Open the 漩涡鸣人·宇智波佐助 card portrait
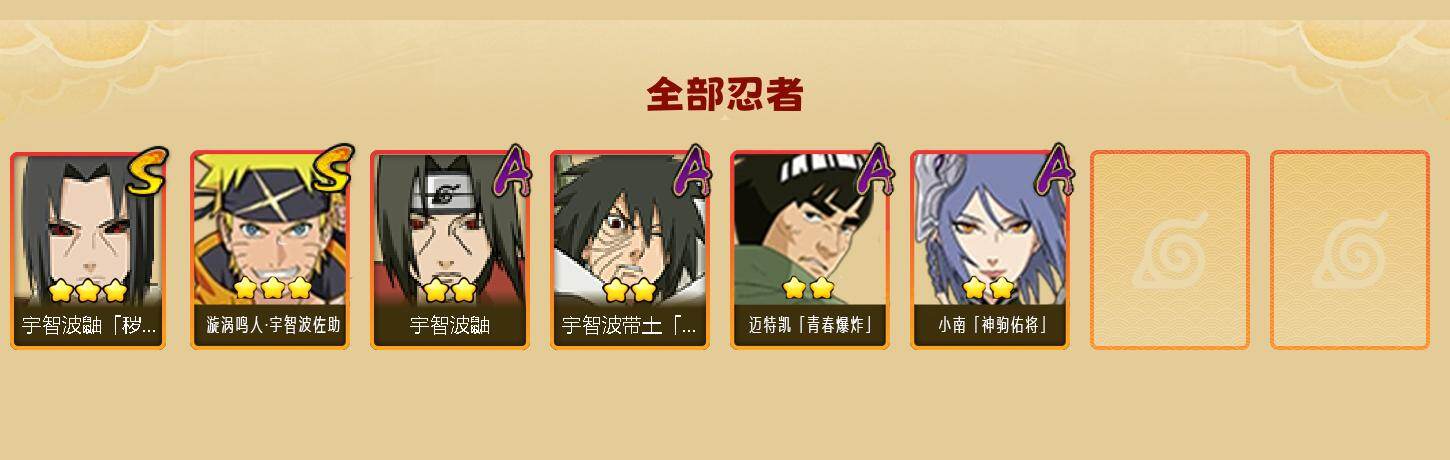1450x460 pixels. click(270, 250)
